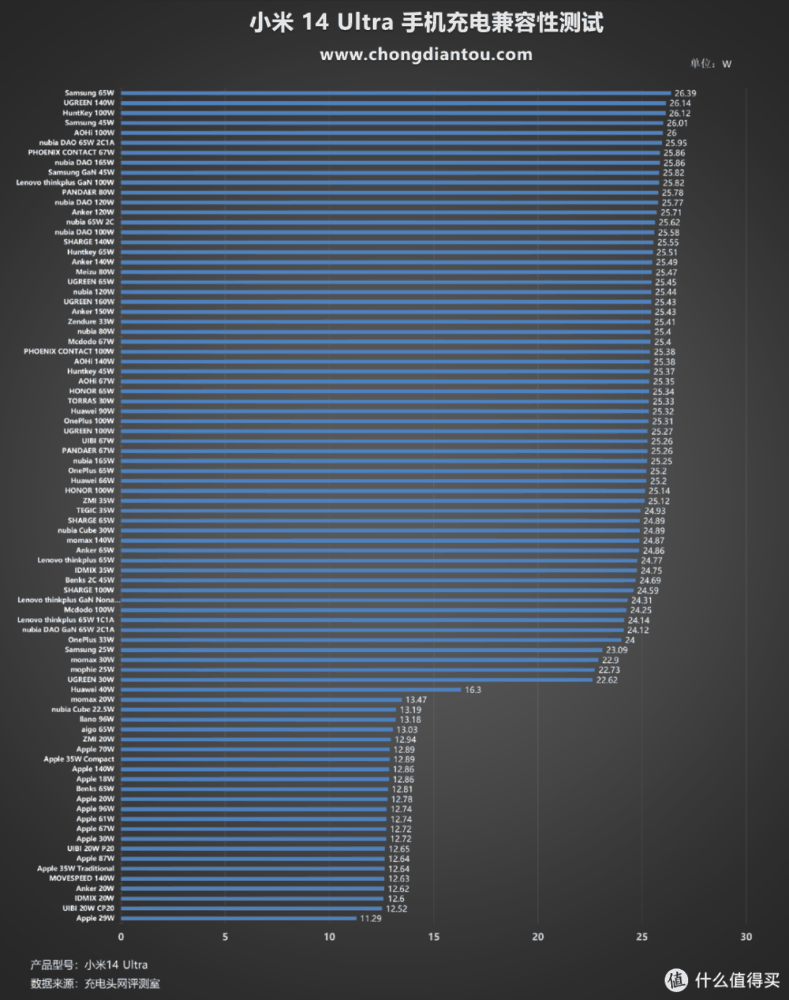Screen dimensions: 789x1000
Task: Click the MOVESPEED 140W label
Action: click(x=84, y=878)
